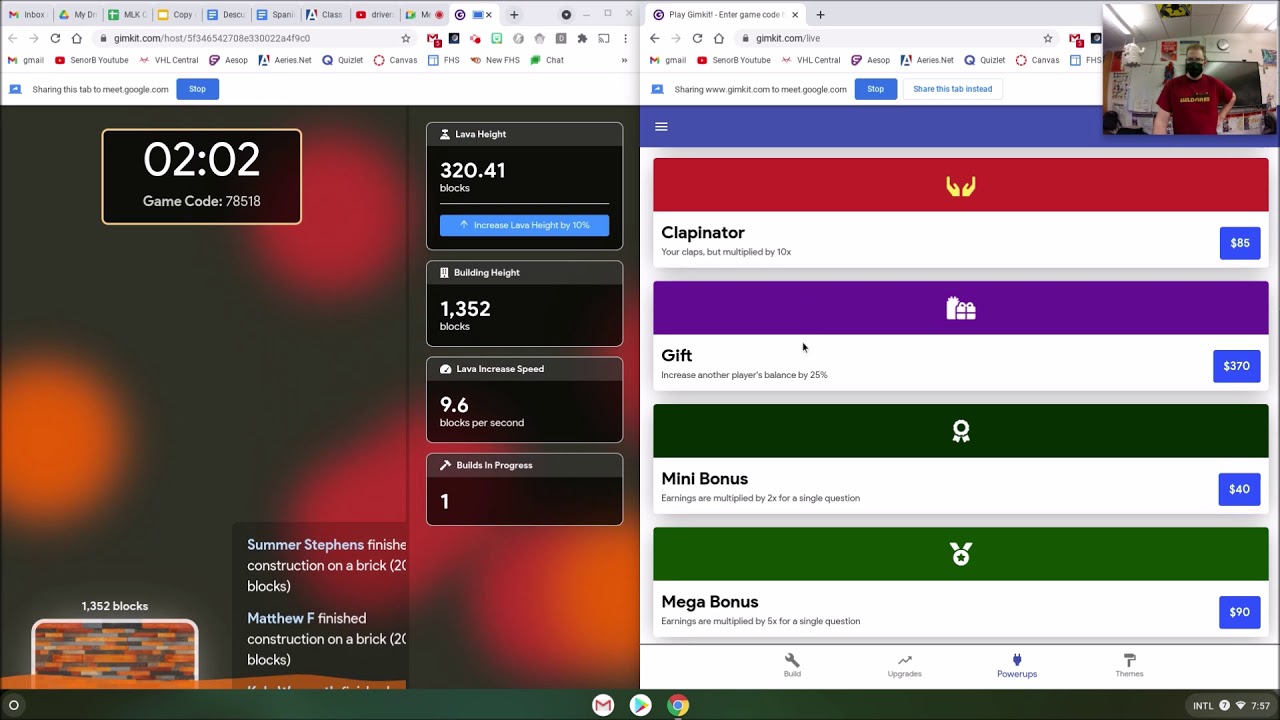The image size is (1280, 720).
Task: Open Quizlet bookmark in left window
Action: (x=342, y=60)
